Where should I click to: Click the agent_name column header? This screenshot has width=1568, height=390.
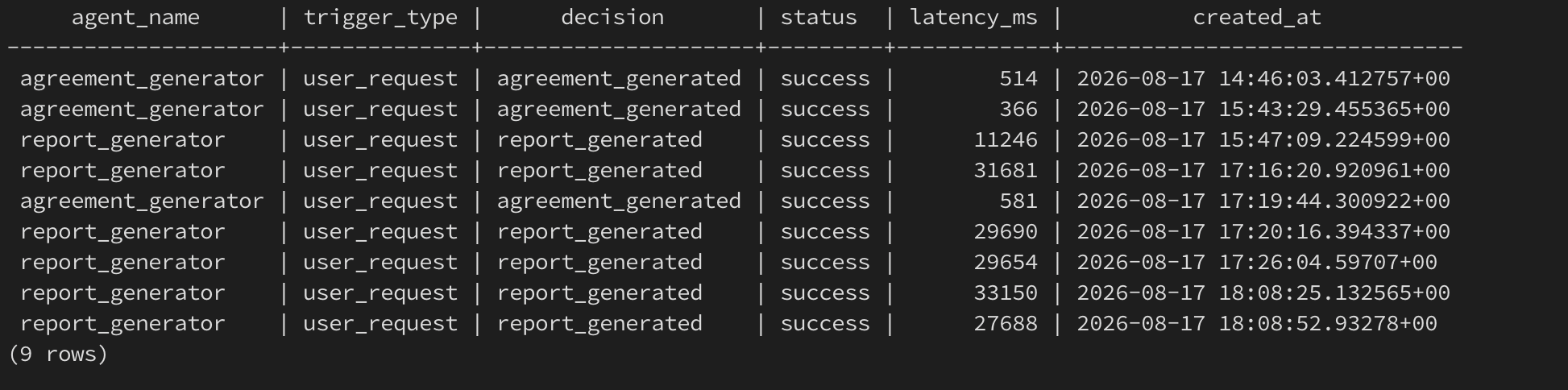(135, 18)
